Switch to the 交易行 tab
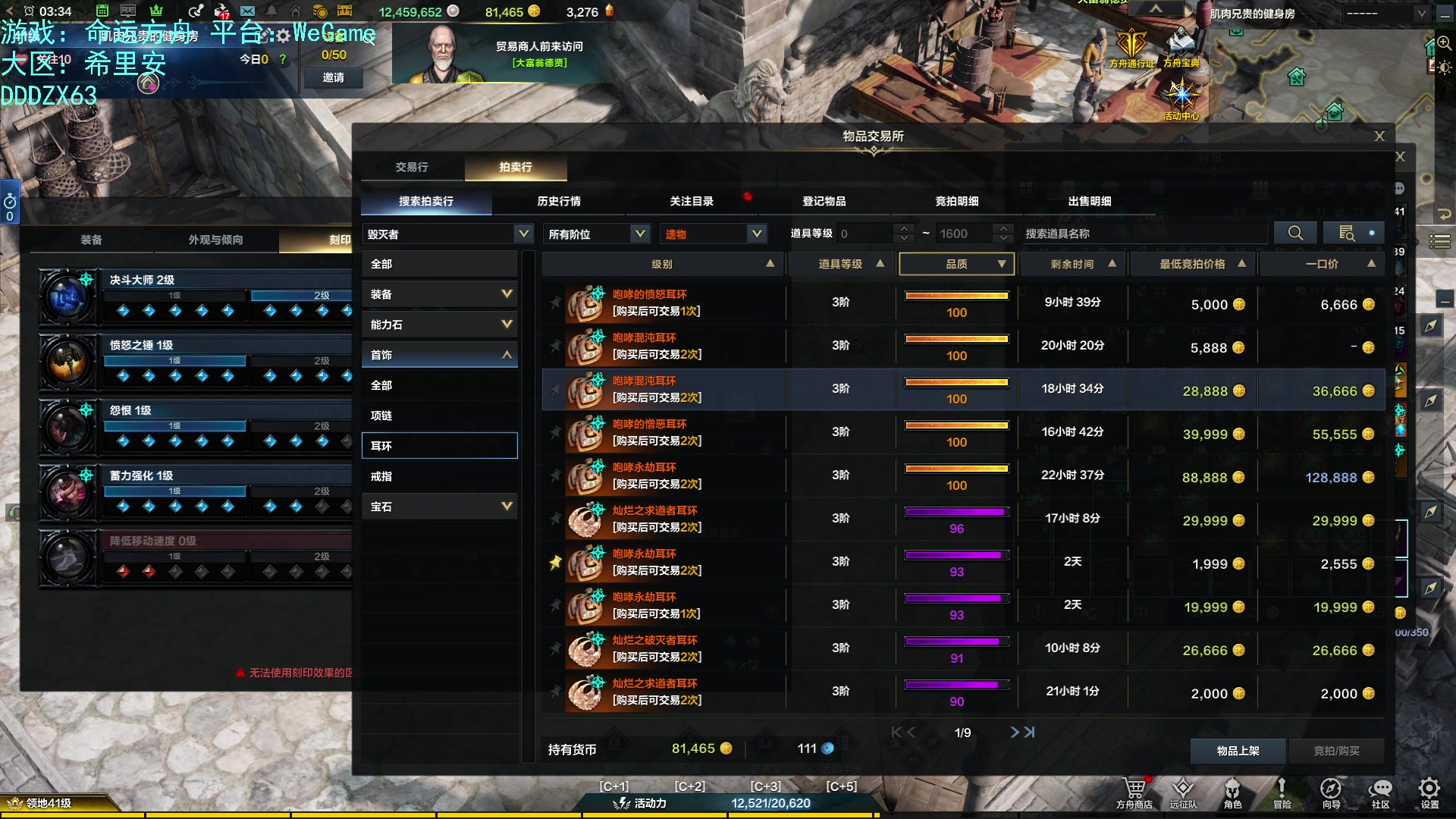The image size is (1456, 819). pos(412,167)
